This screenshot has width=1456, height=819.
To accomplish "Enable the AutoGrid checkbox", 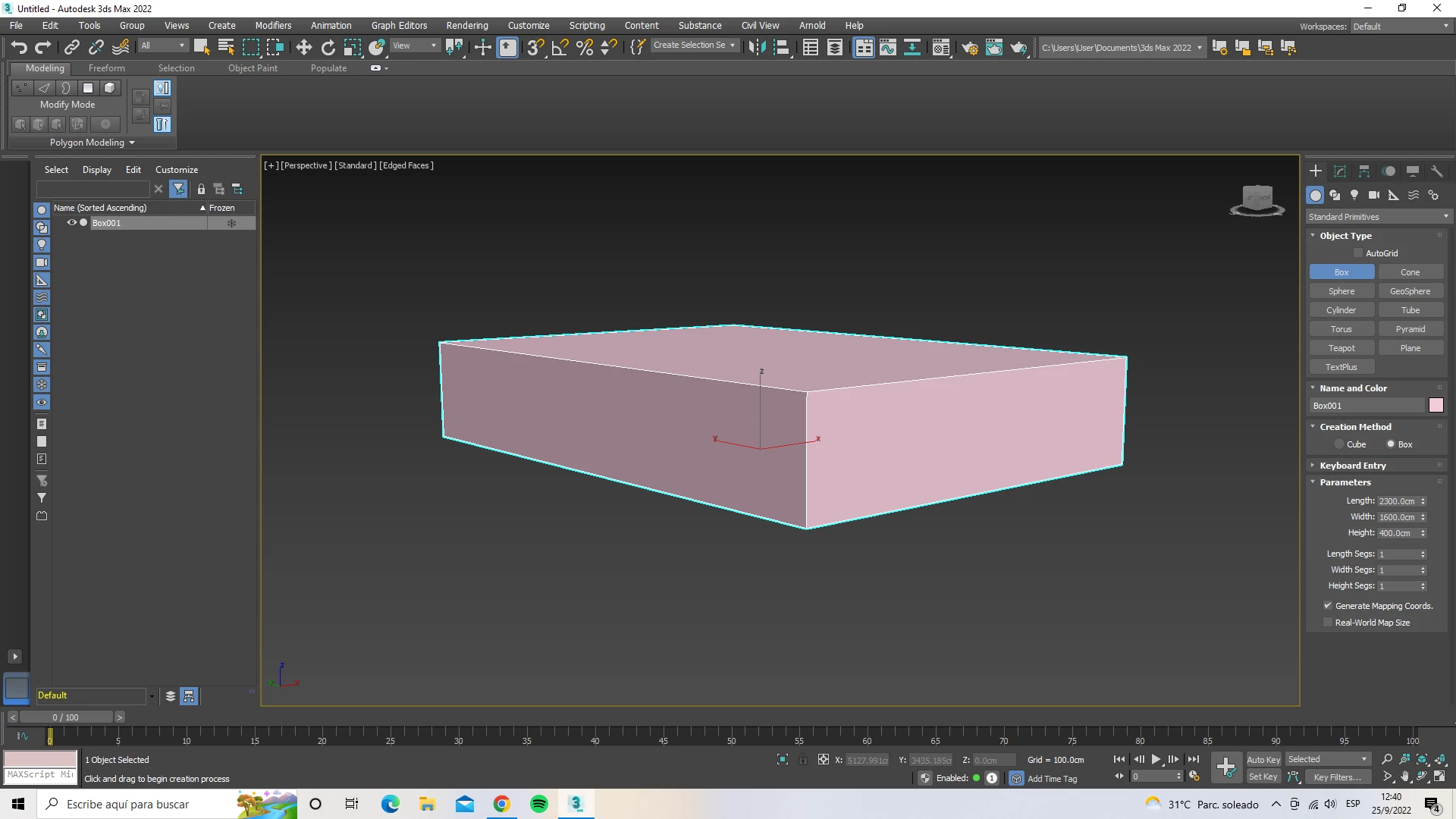I will tap(1358, 253).
